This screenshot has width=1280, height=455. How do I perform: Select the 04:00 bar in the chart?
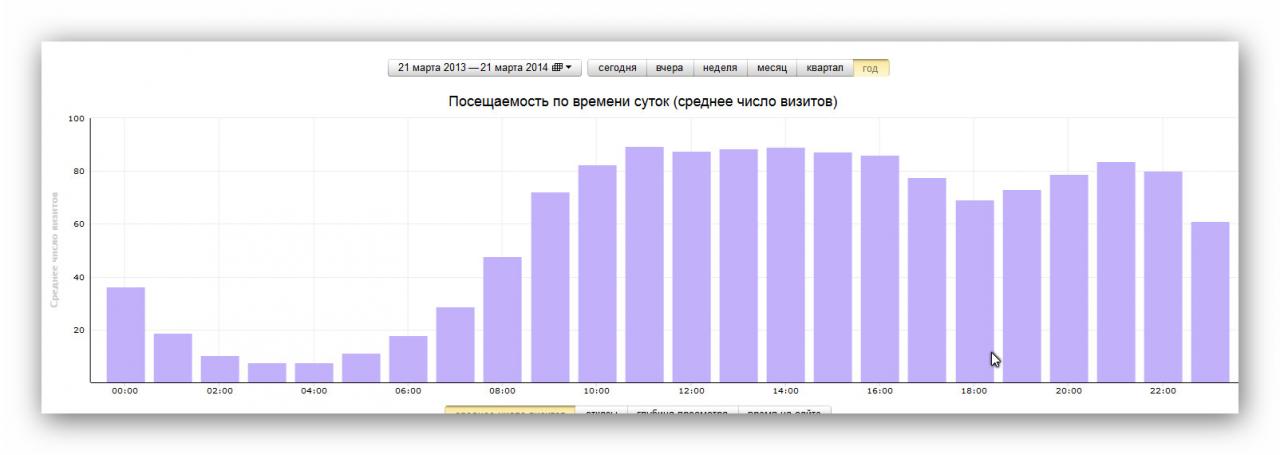314,372
